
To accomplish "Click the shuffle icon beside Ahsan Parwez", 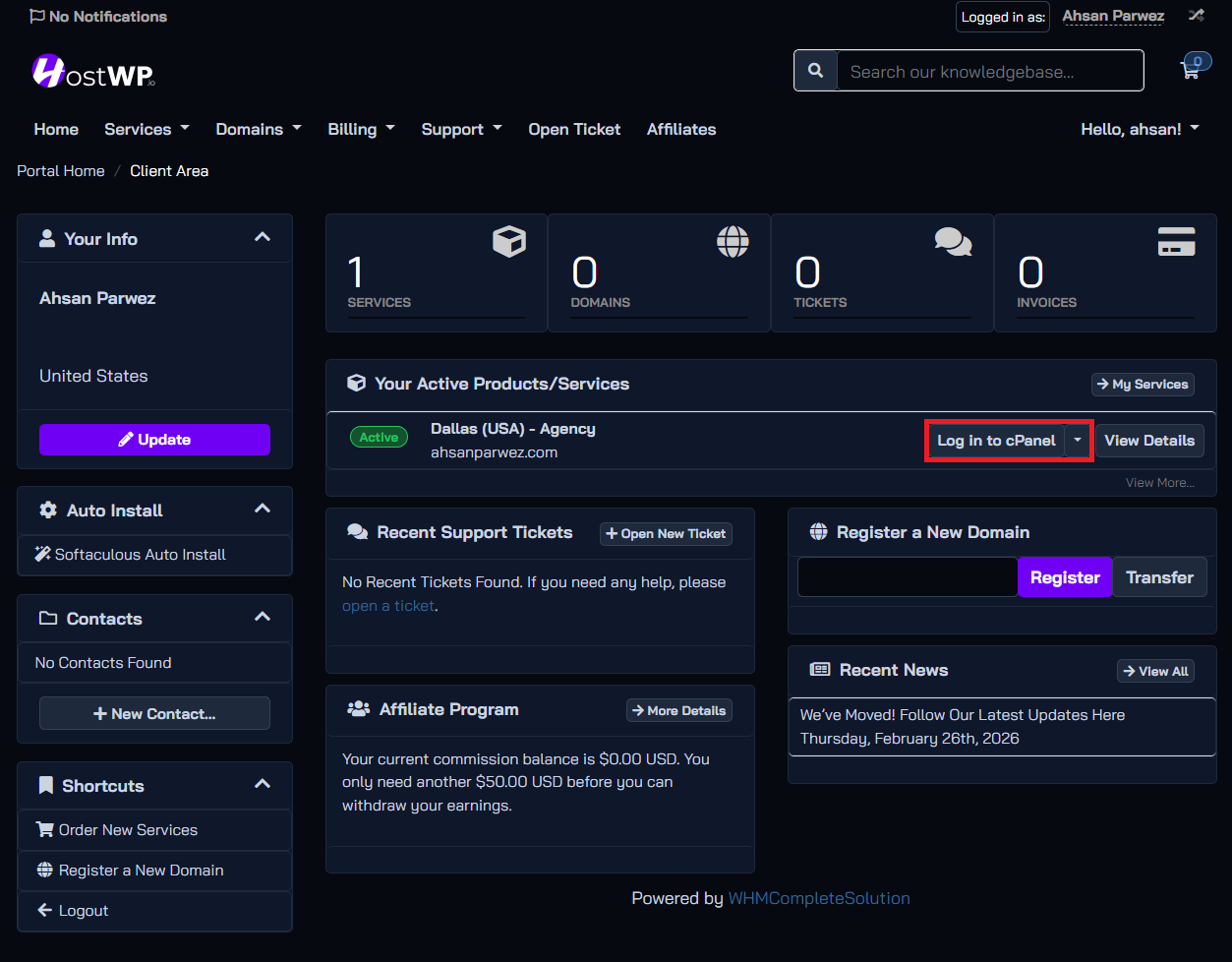I will point(1196,16).
